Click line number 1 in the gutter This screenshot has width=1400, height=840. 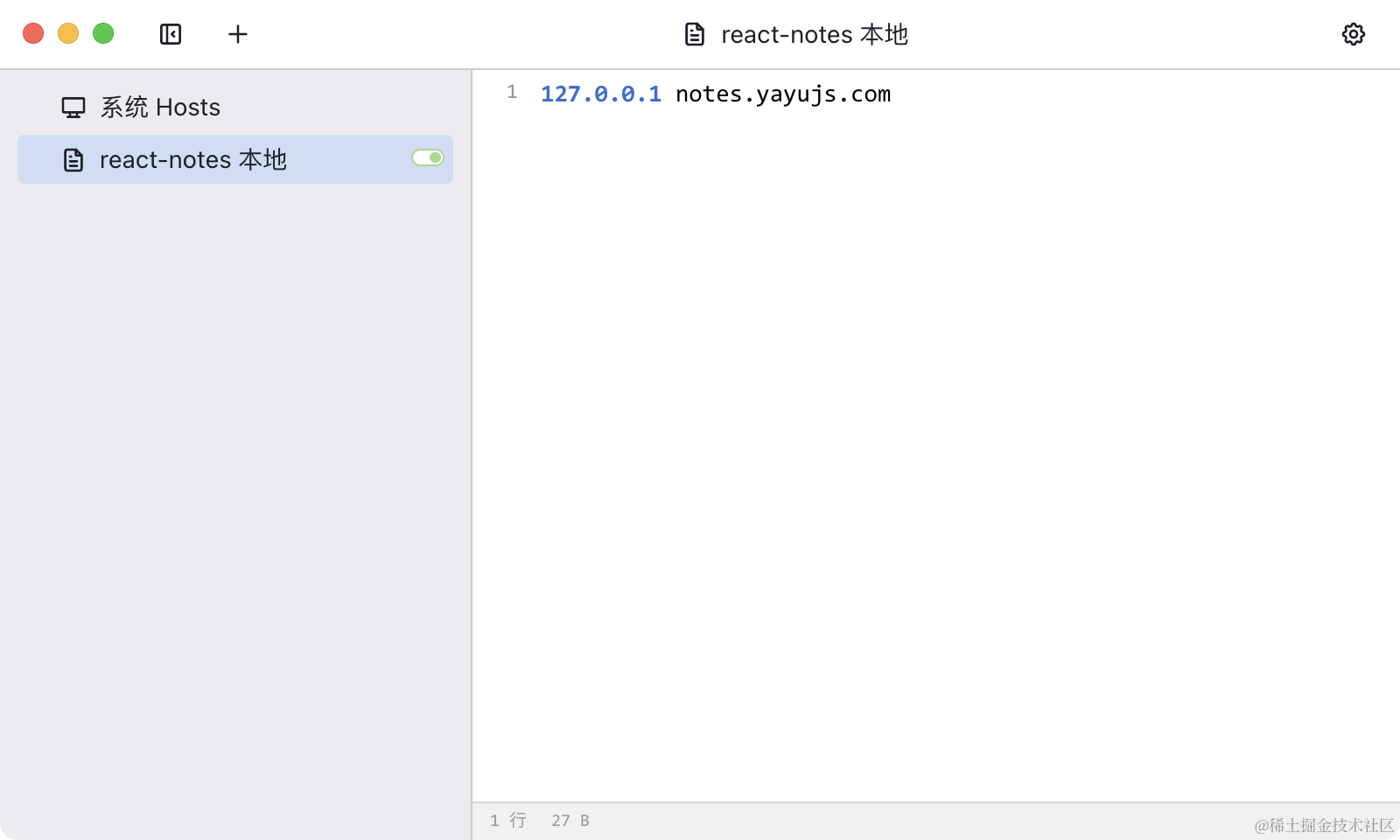pos(512,93)
